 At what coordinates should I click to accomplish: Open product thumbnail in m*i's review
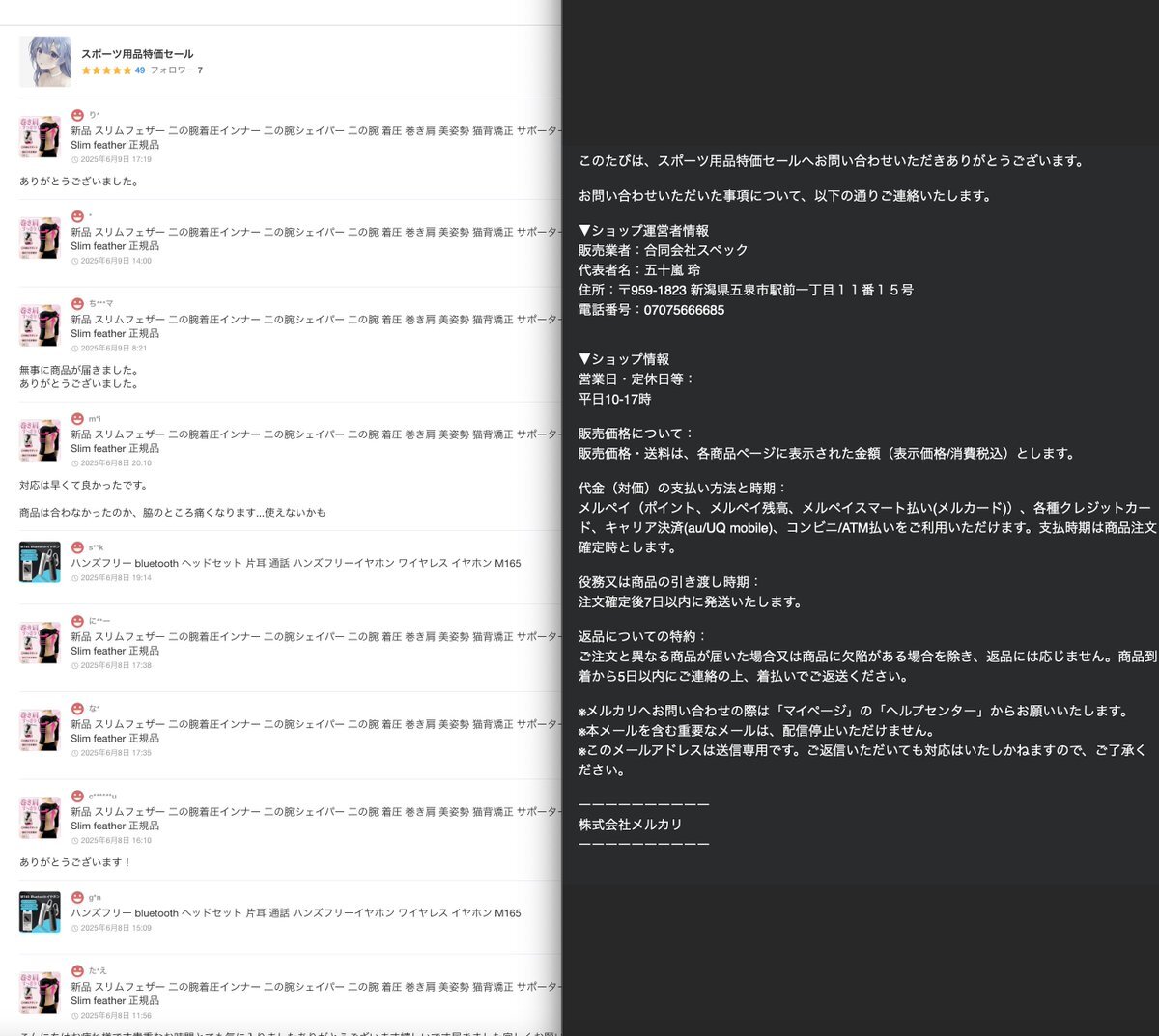tap(40, 440)
